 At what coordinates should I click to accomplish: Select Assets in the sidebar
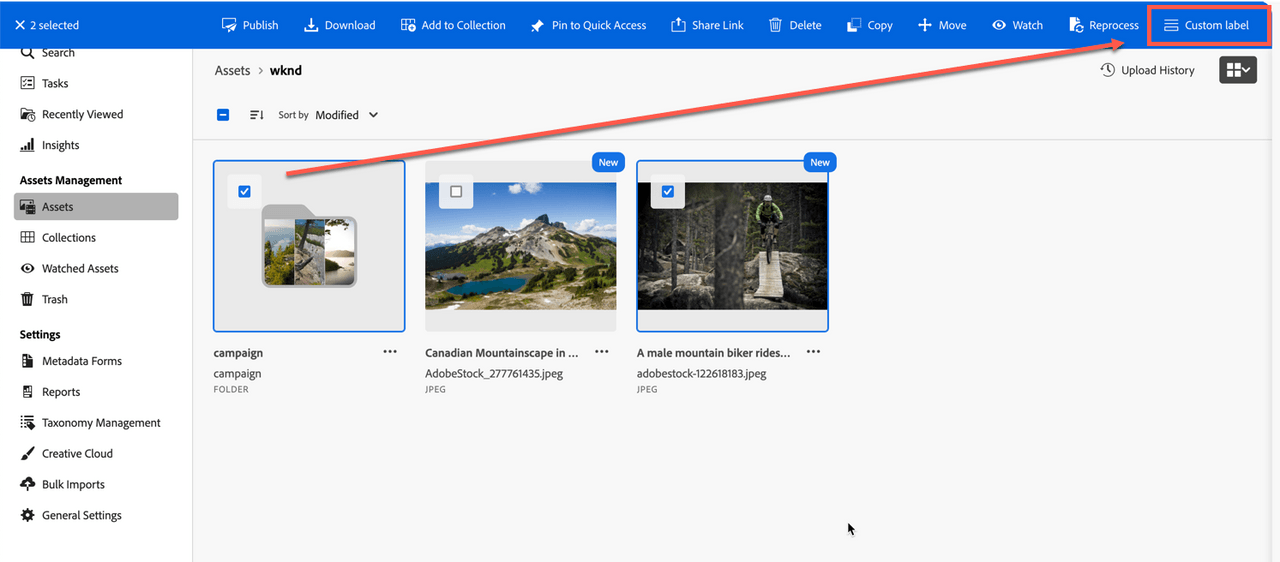point(96,207)
